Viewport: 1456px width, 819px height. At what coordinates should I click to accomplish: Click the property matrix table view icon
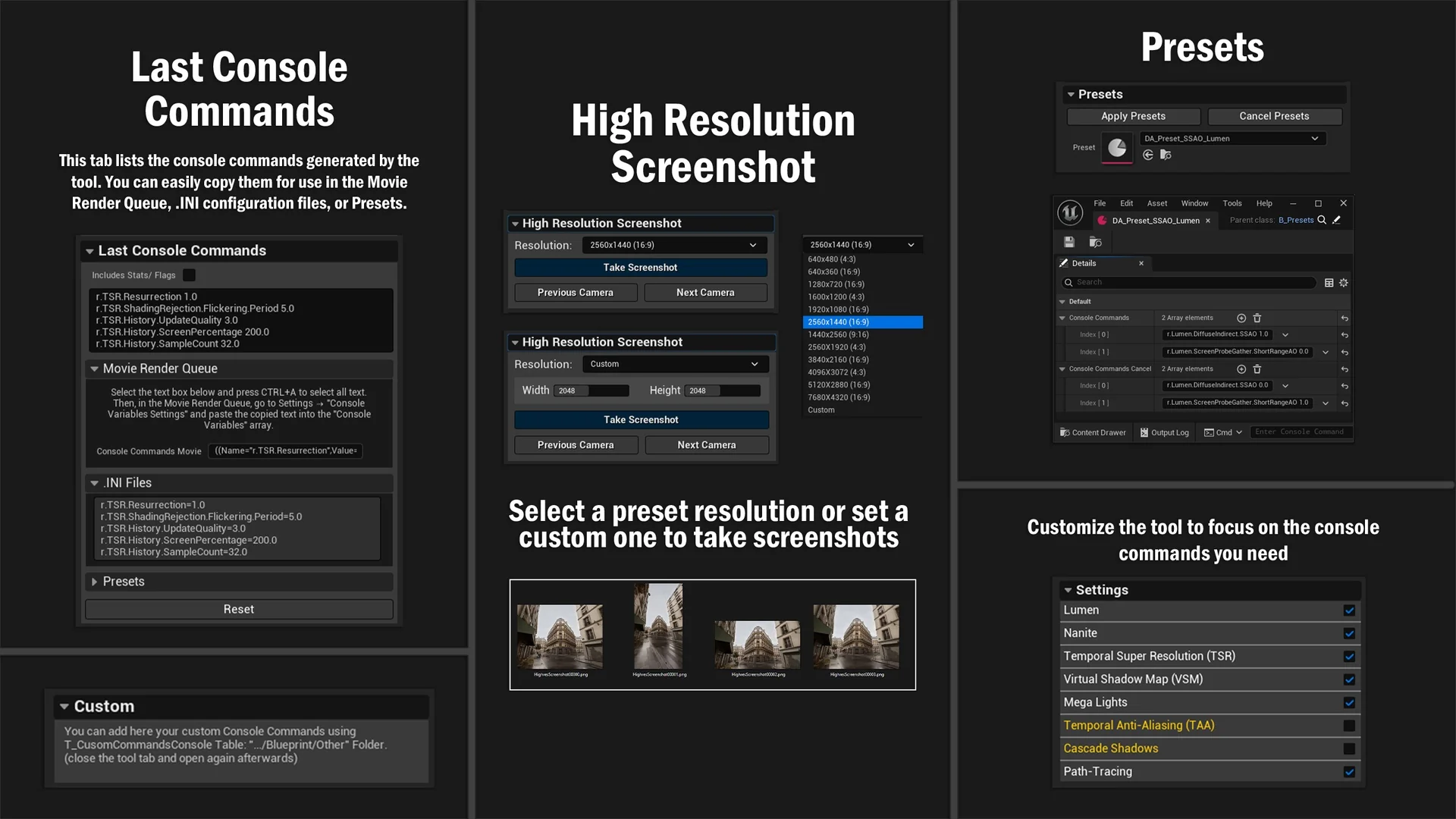[x=1329, y=283]
